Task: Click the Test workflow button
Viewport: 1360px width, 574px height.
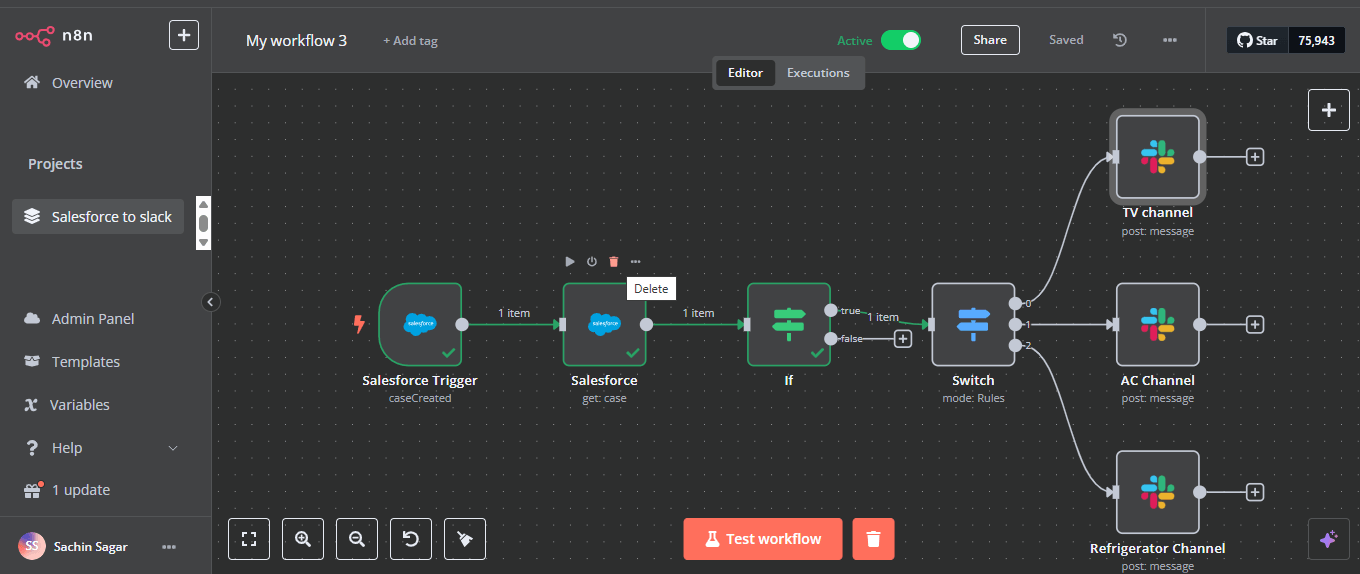Action: click(763, 539)
